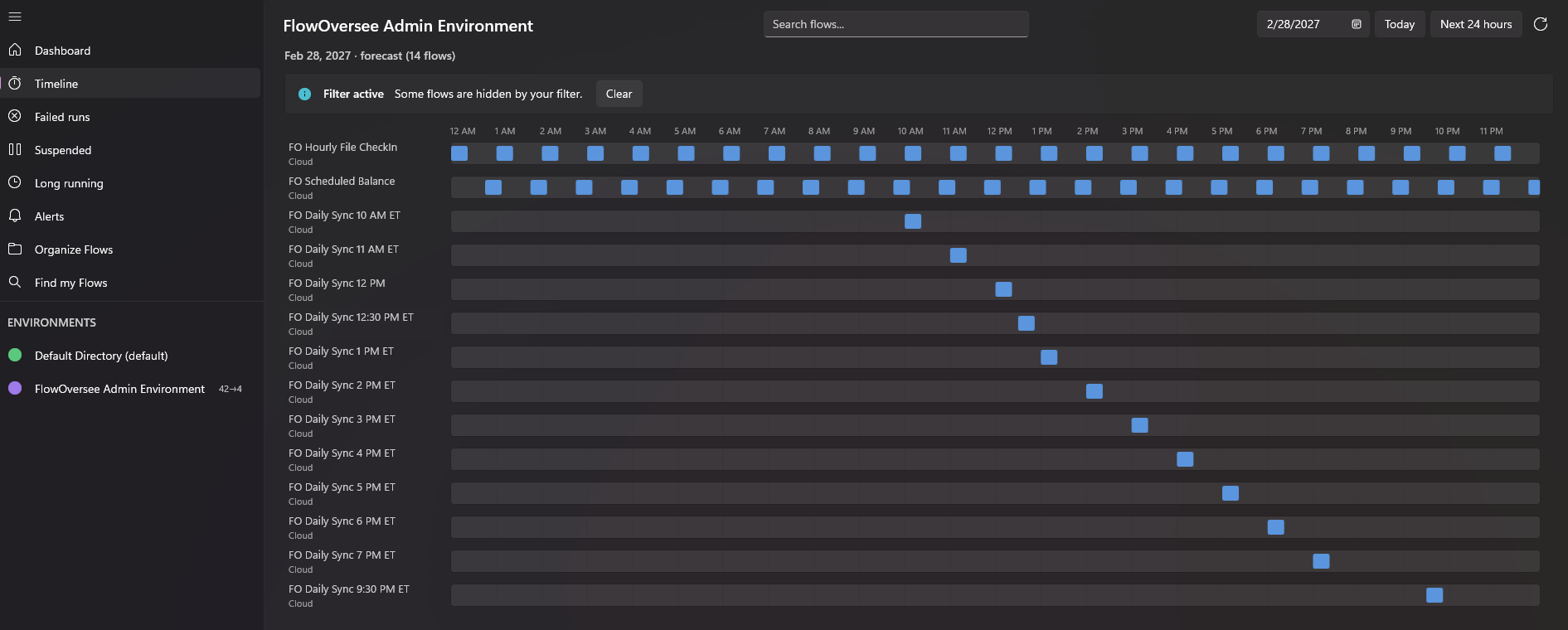Click the Long running clock icon
This screenshot has width=1568, height=630.
click(15, 183)
